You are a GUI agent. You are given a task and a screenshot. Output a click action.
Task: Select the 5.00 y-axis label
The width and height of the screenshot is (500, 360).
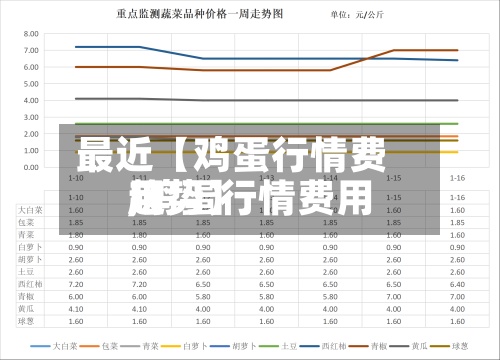click(31, 84)
